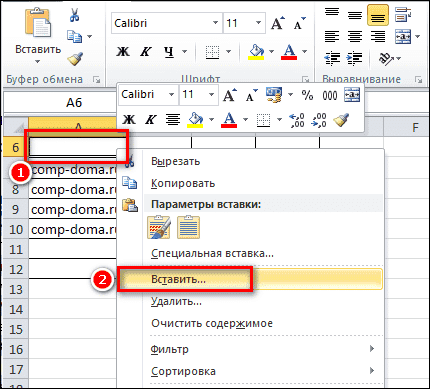
Task: Click mini toolbar Format Painter brush
Action: 342,120
